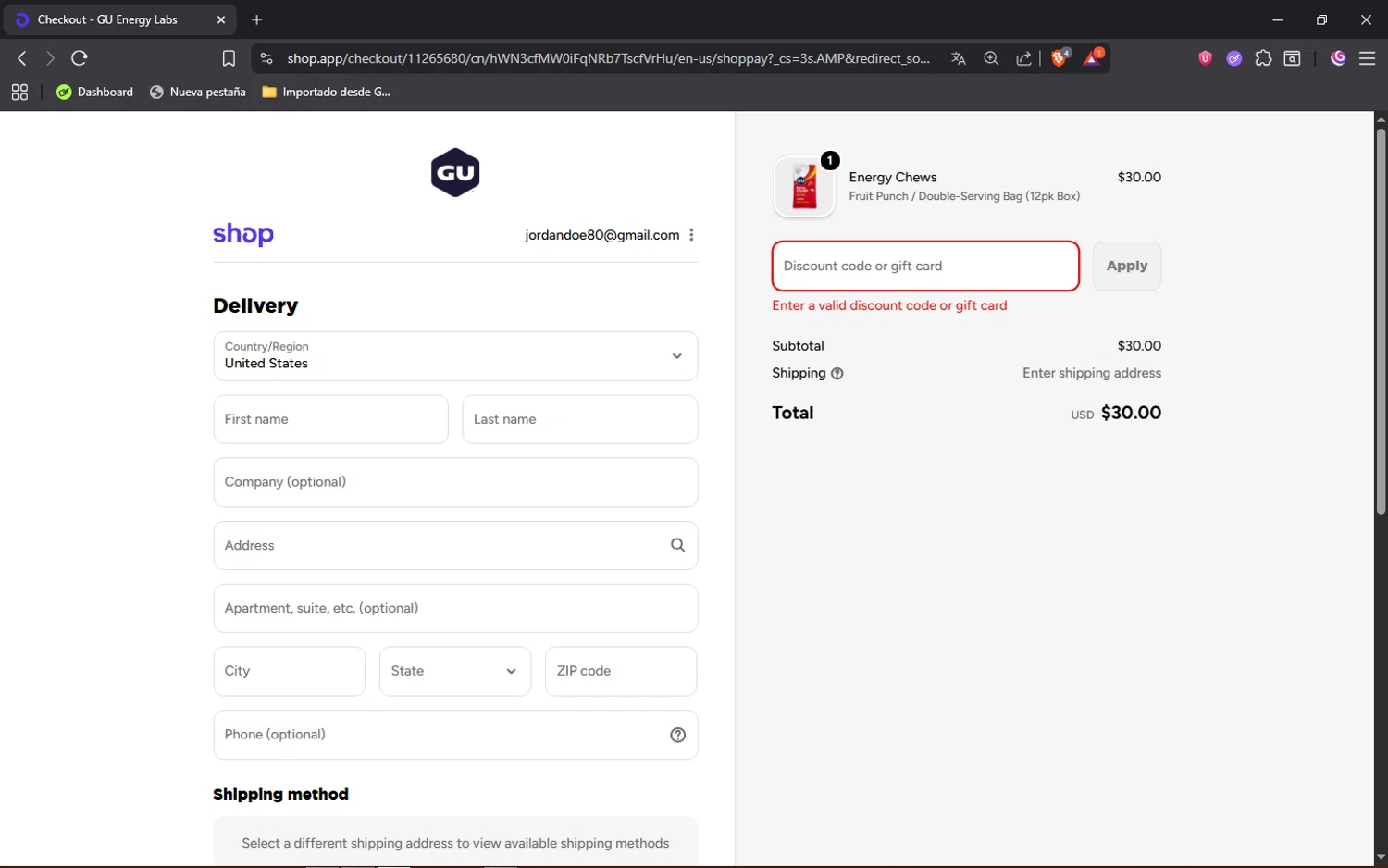Focus the Apartment, suite, etc. field

[x=455, y=608]
